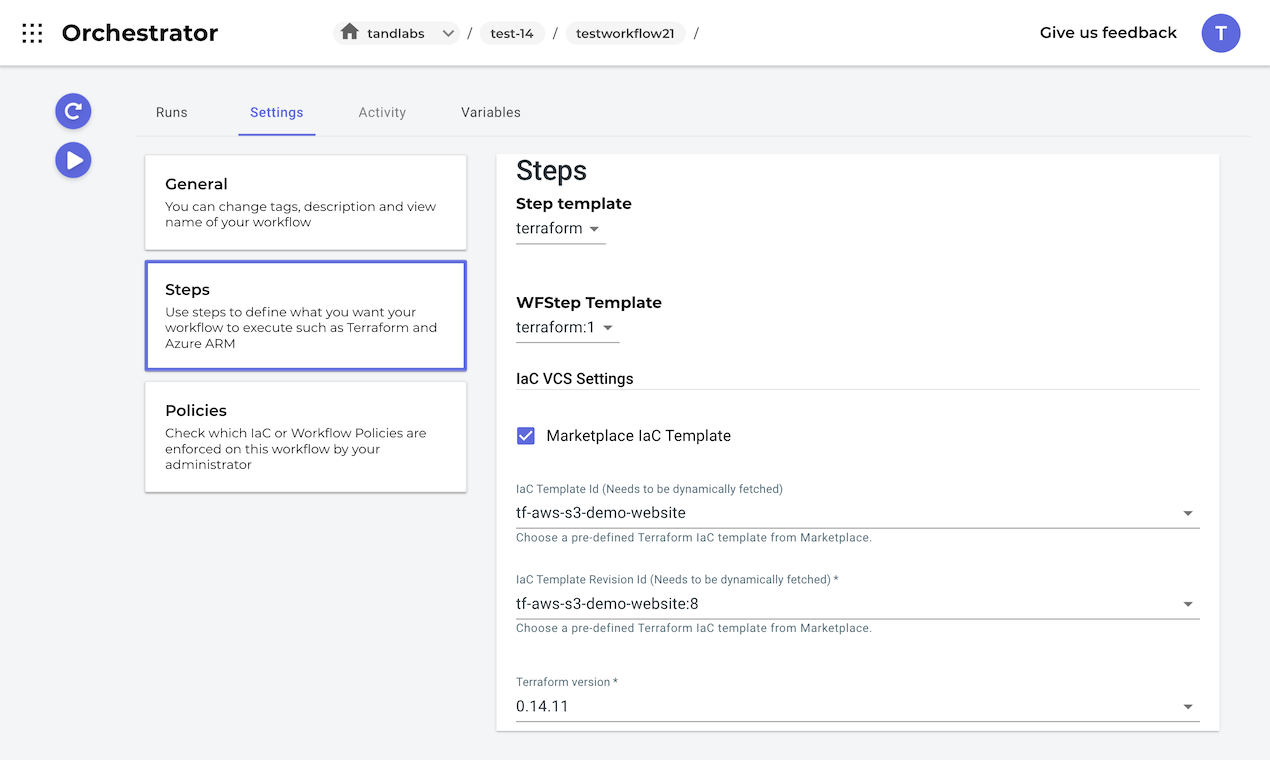
Task: Switch to the Runs tab
Action: [x=172, y=112]
